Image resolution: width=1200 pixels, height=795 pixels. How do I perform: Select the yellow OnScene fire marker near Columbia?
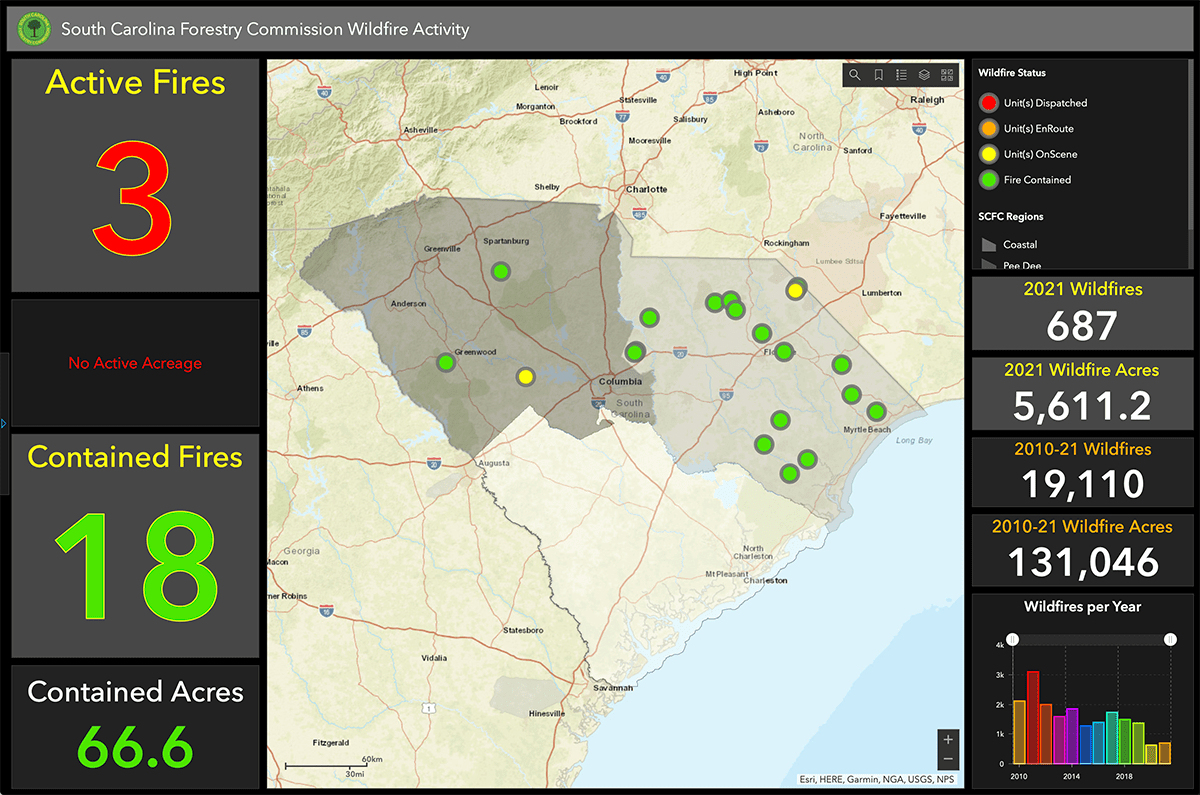pyautogui.click(x=527, y=378)
